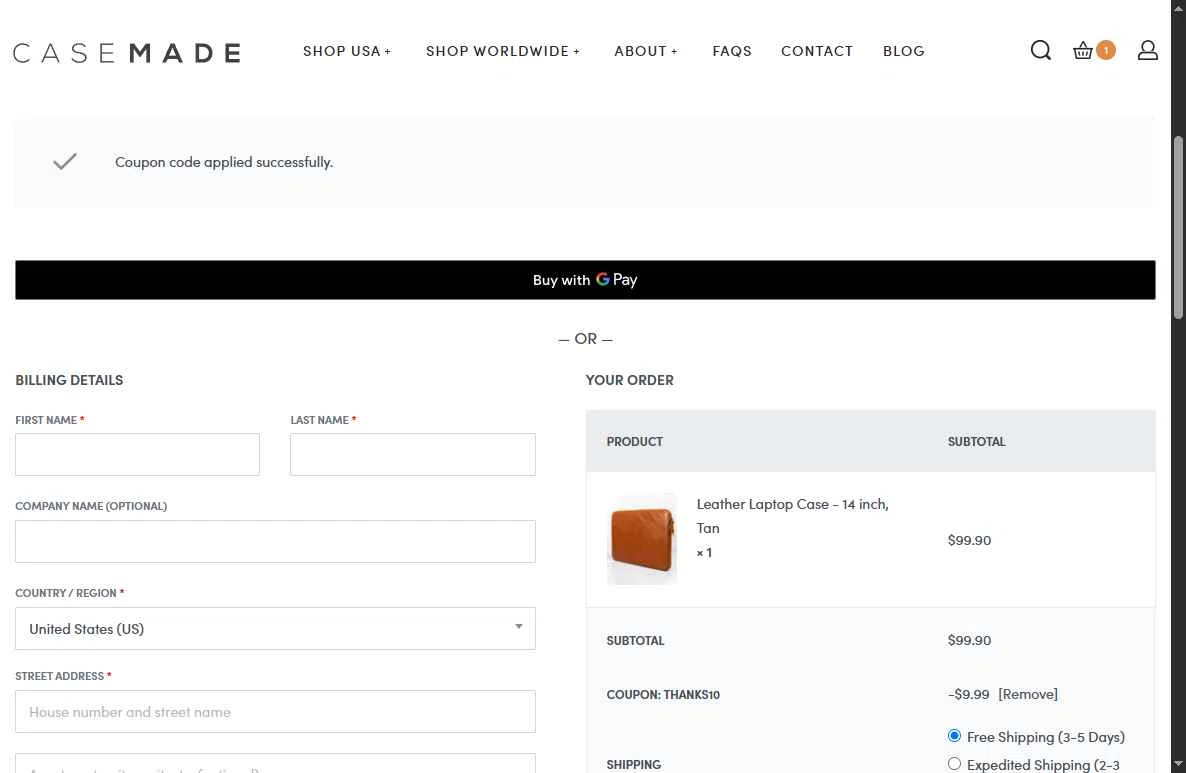1186x773 pixels.
Task: Click the Street Address input field
Action: pos(275,712)
